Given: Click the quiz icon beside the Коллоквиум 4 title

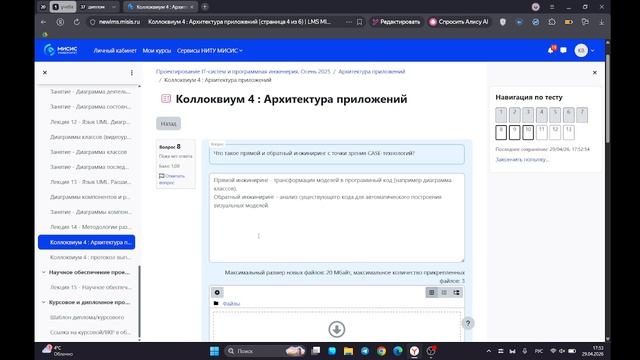Looking at the screenshot, I should [166, 99].
